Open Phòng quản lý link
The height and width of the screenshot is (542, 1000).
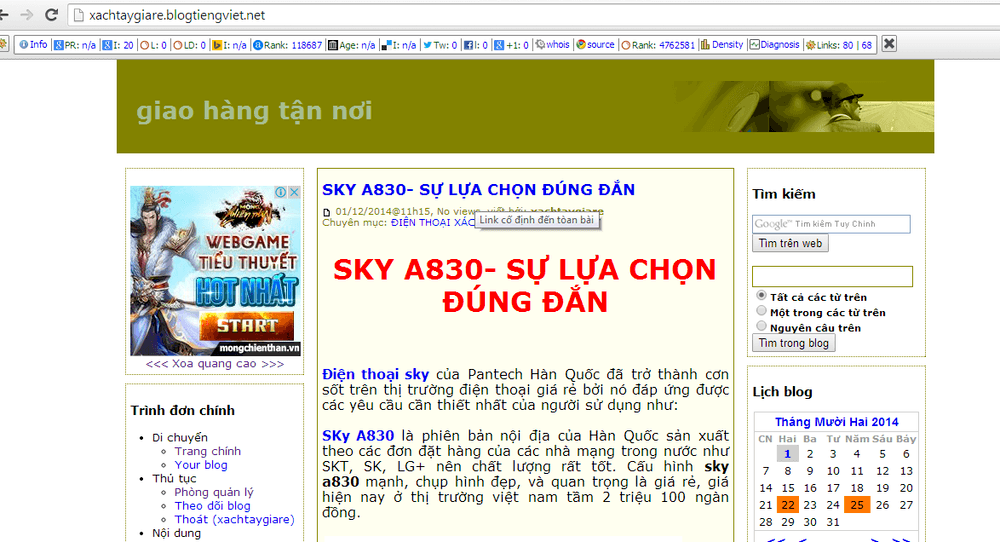[x=214, y=492]
